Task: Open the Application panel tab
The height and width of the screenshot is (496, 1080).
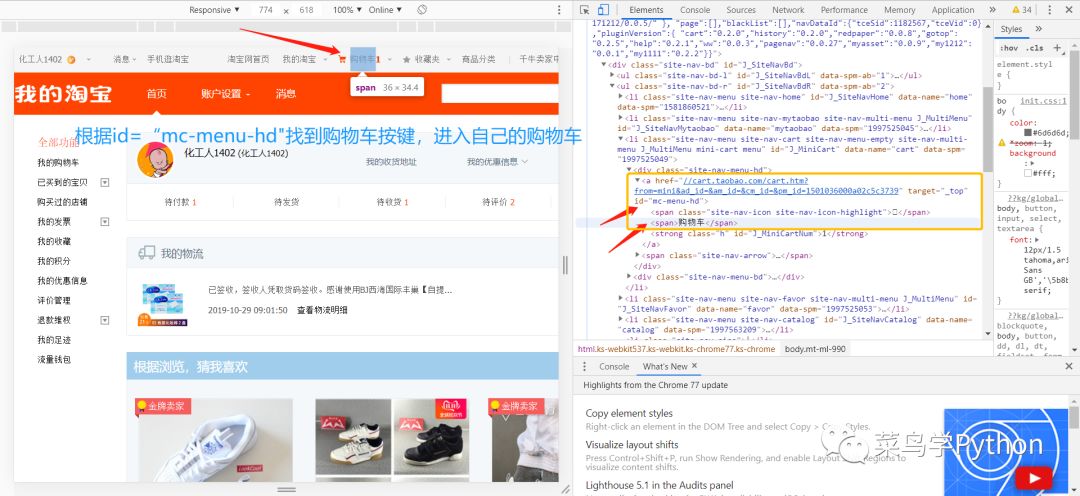Action: [x=953, y=10]
